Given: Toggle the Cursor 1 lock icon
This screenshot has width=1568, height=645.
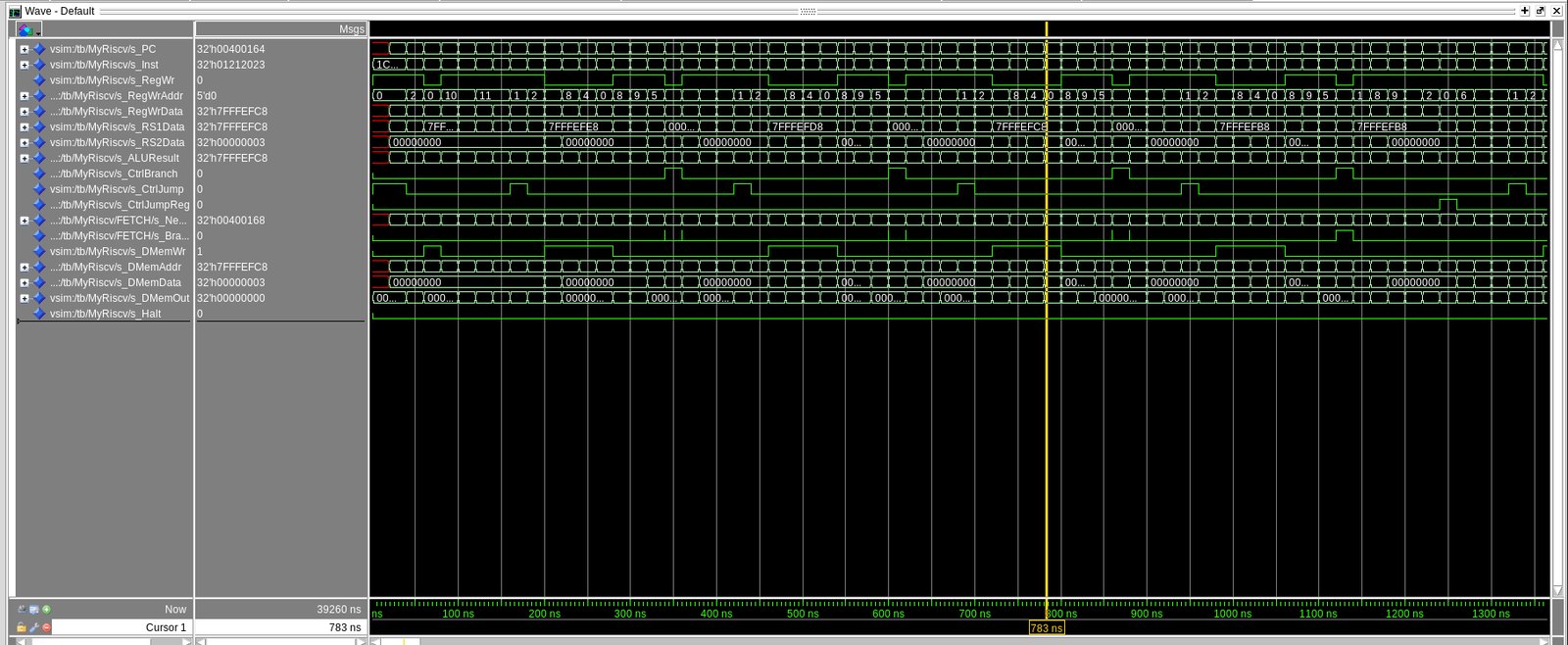Looking at the screenshot, I should (22, 627).
